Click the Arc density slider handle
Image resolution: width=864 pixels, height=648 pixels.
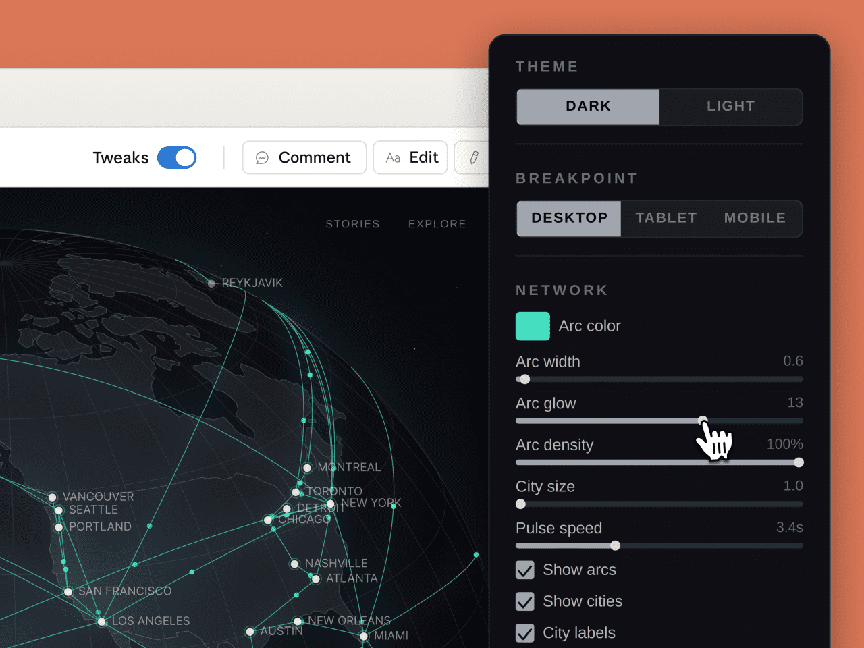(x=798, y=462)
